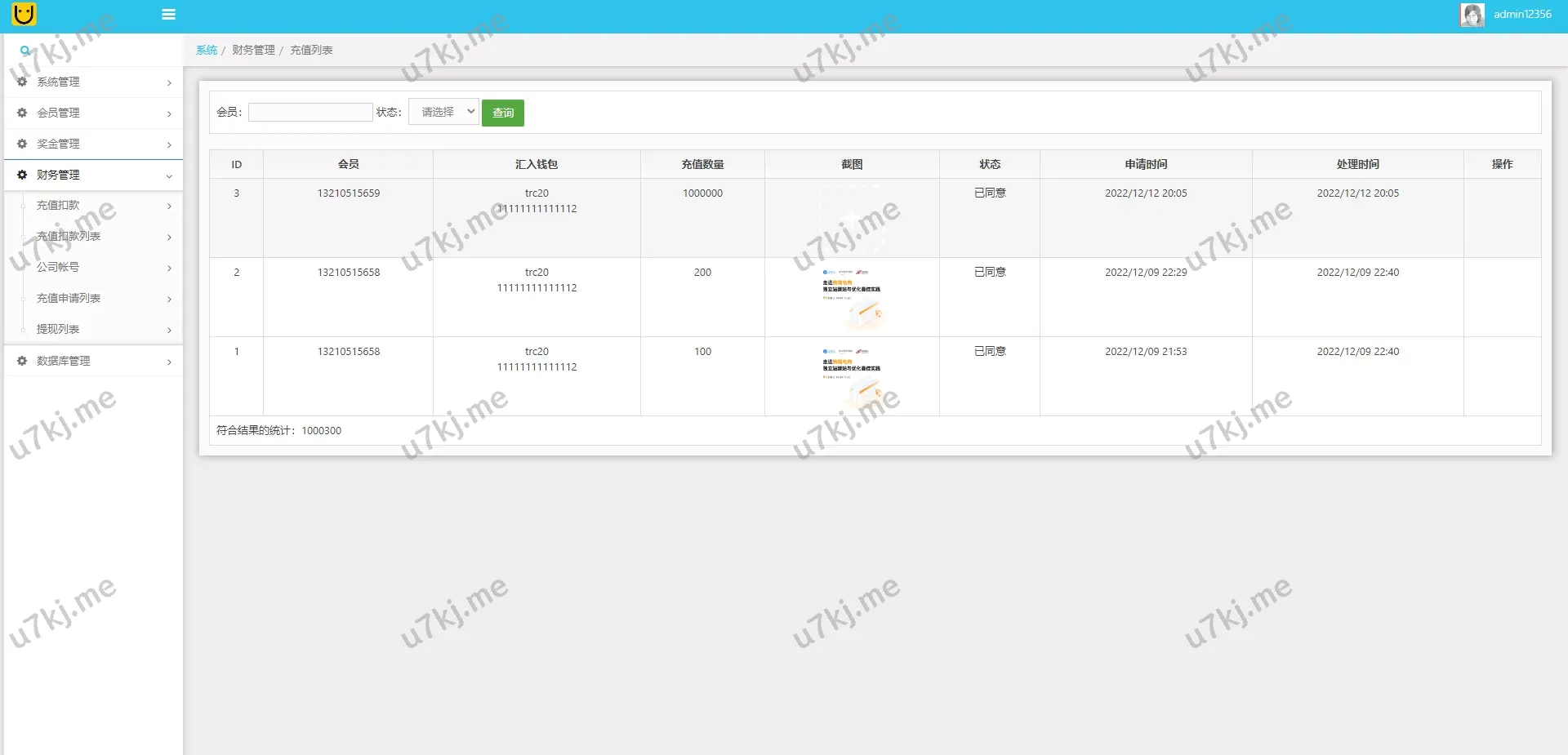Click the gear icon beside 会员管理
Image resolution: width=1568 pixels, height=755 pixels.
(x=22, y=113)
